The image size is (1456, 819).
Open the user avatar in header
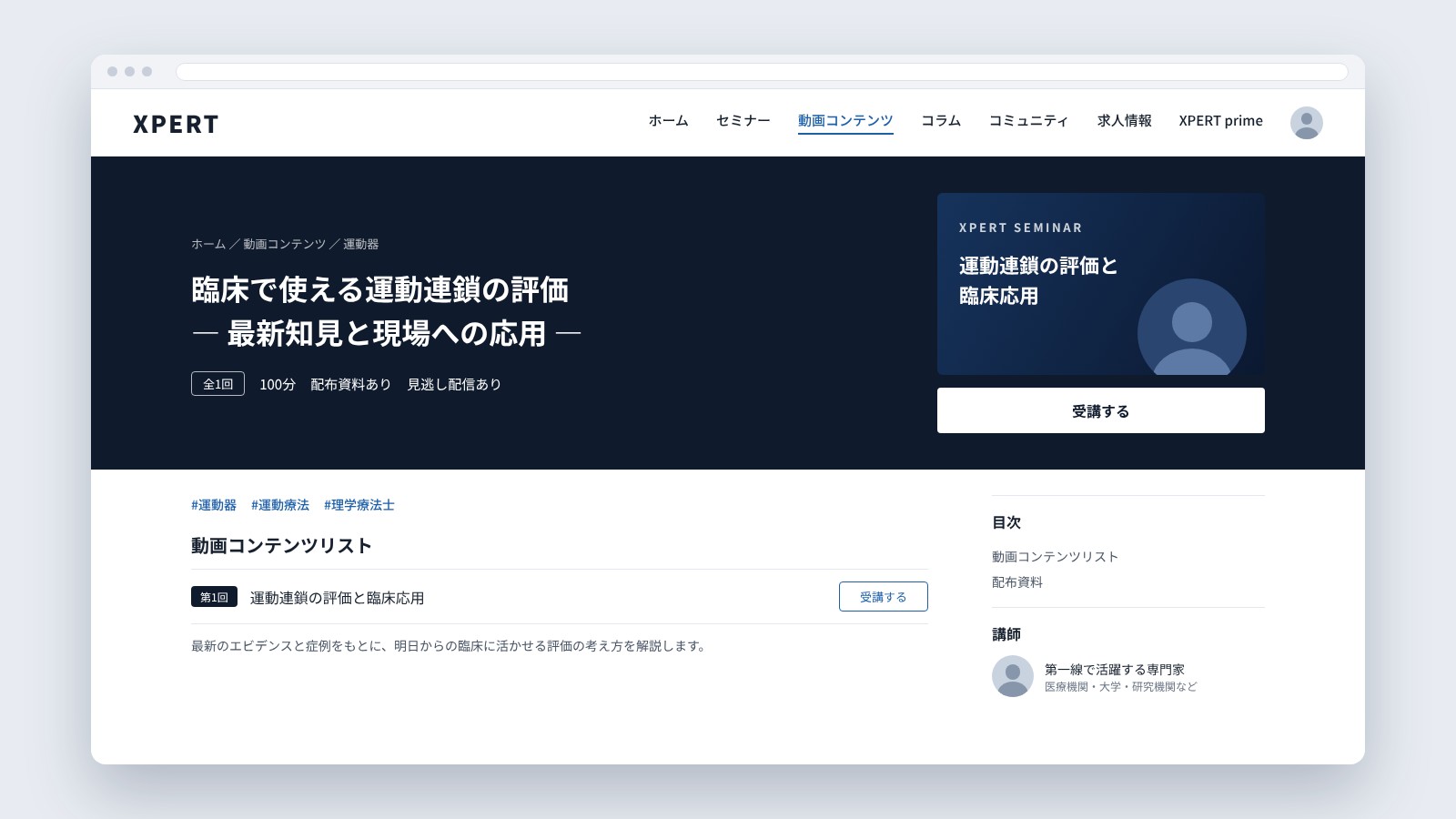click(x=1306, y=123)
